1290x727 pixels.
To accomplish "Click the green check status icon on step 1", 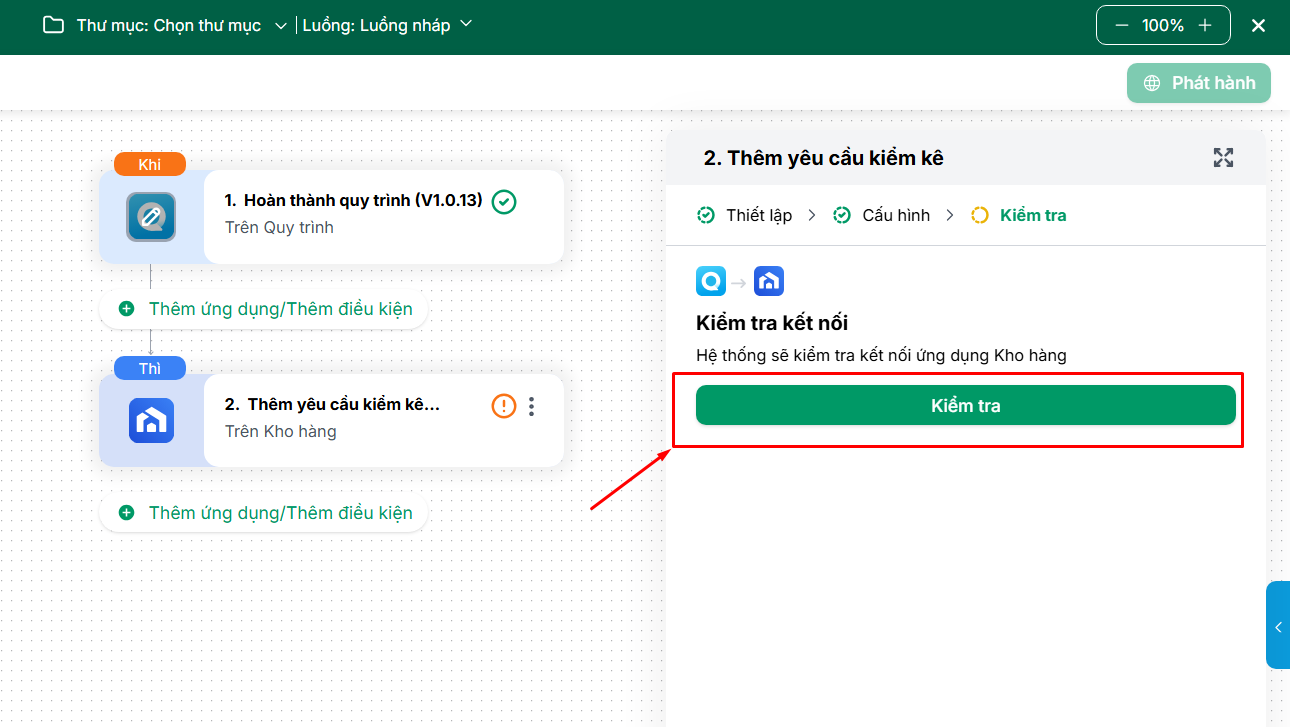I will 505,202.
